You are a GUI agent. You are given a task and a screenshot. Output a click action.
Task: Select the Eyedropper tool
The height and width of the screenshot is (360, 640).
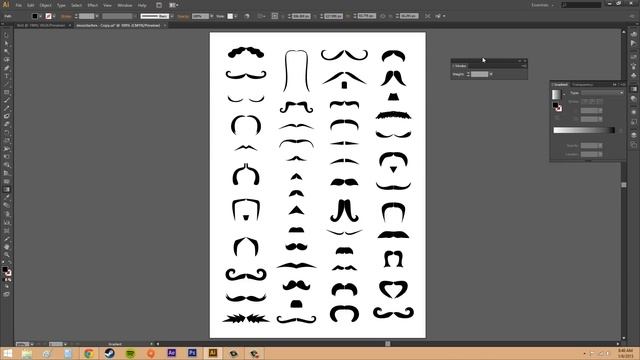(6, 198)
